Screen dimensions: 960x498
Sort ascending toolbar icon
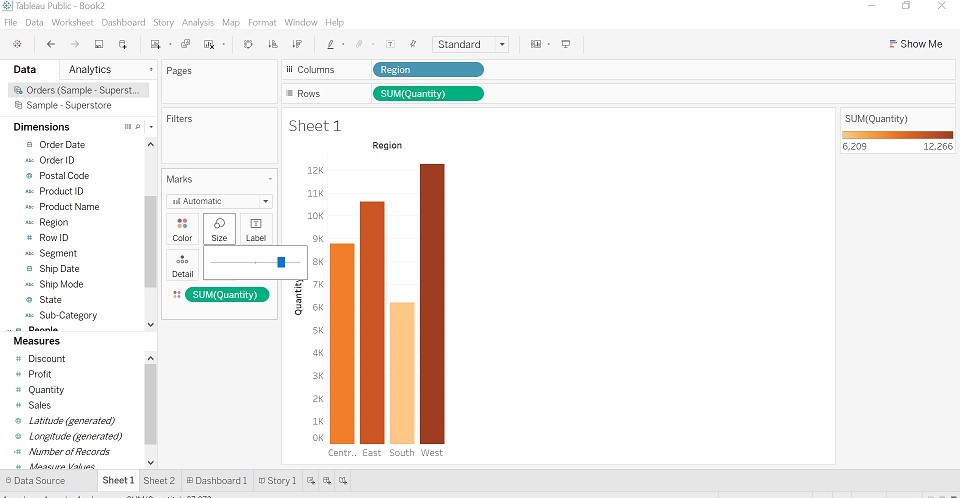[273, 44]
